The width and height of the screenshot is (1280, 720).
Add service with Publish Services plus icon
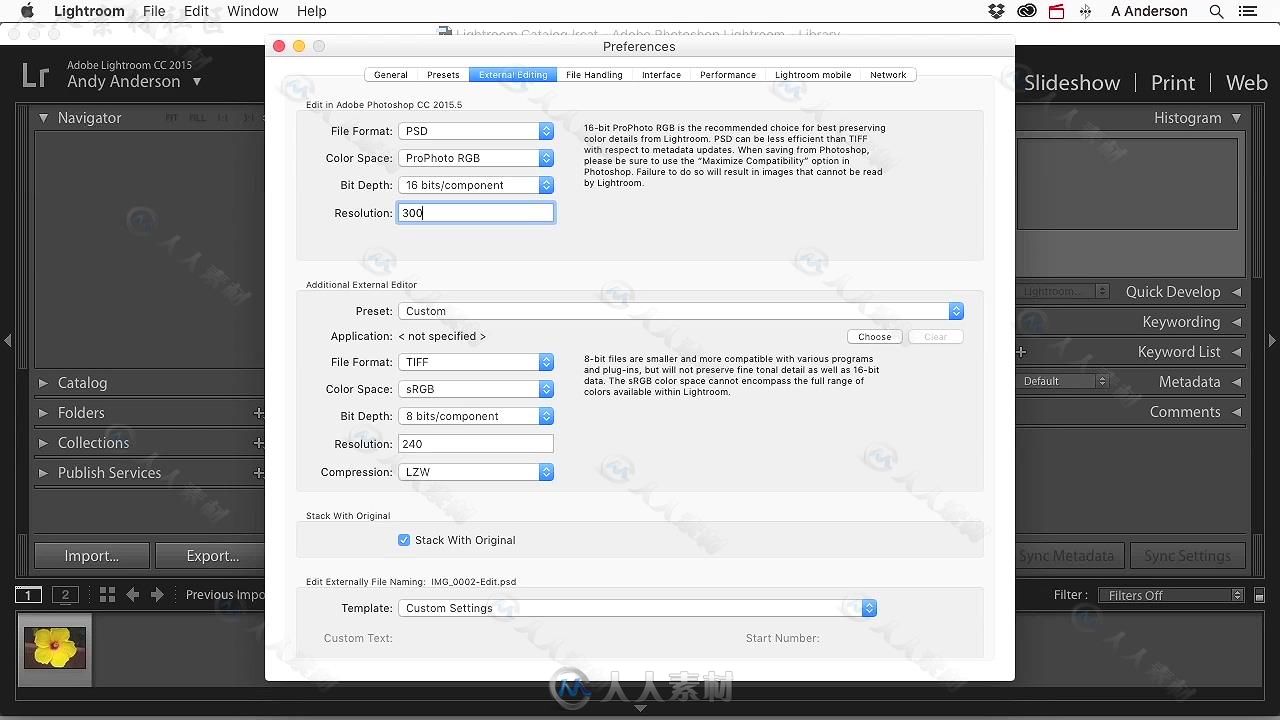[x=258, y=473]
